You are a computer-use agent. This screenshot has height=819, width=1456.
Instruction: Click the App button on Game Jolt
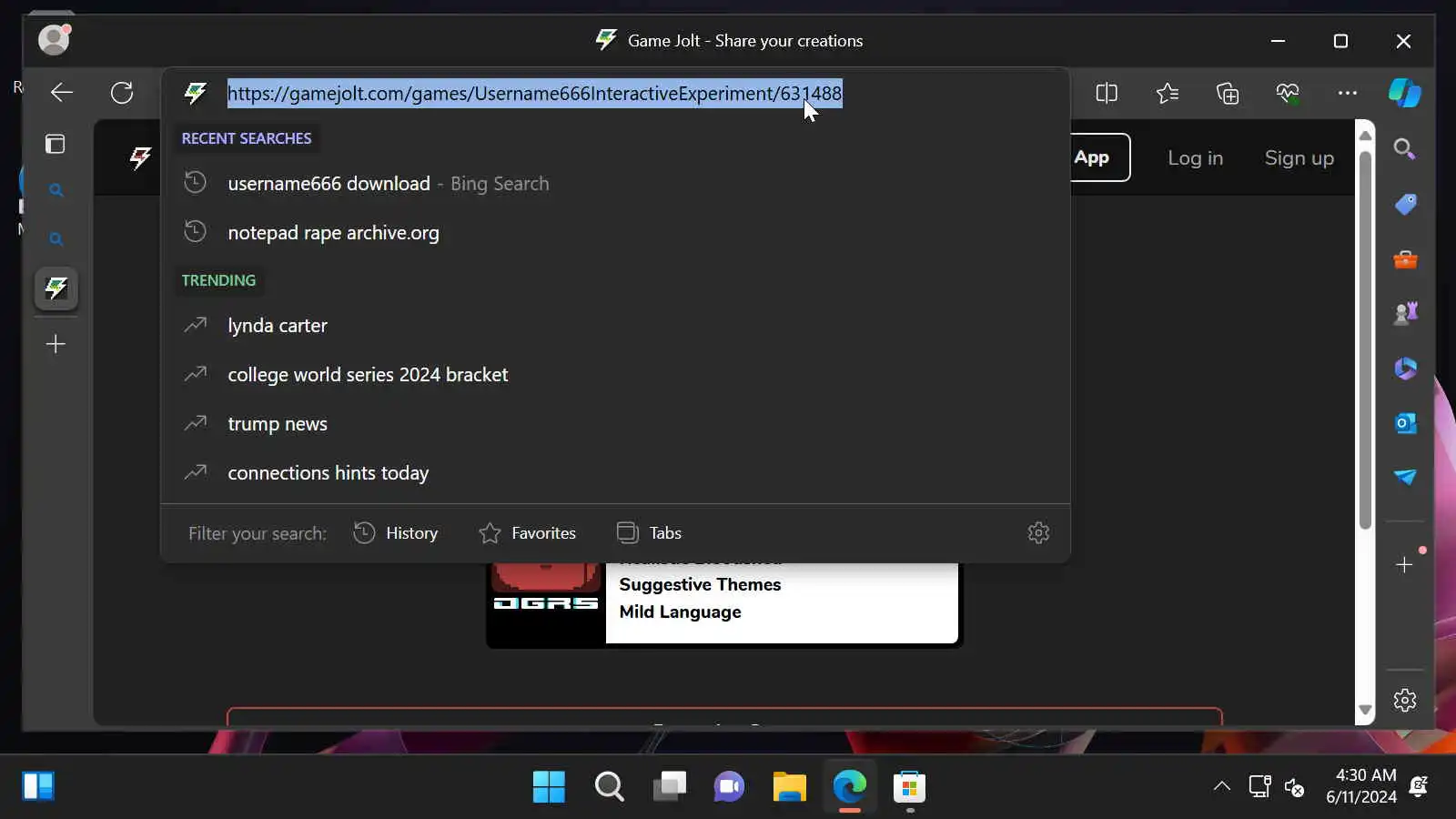(1099, 157)
